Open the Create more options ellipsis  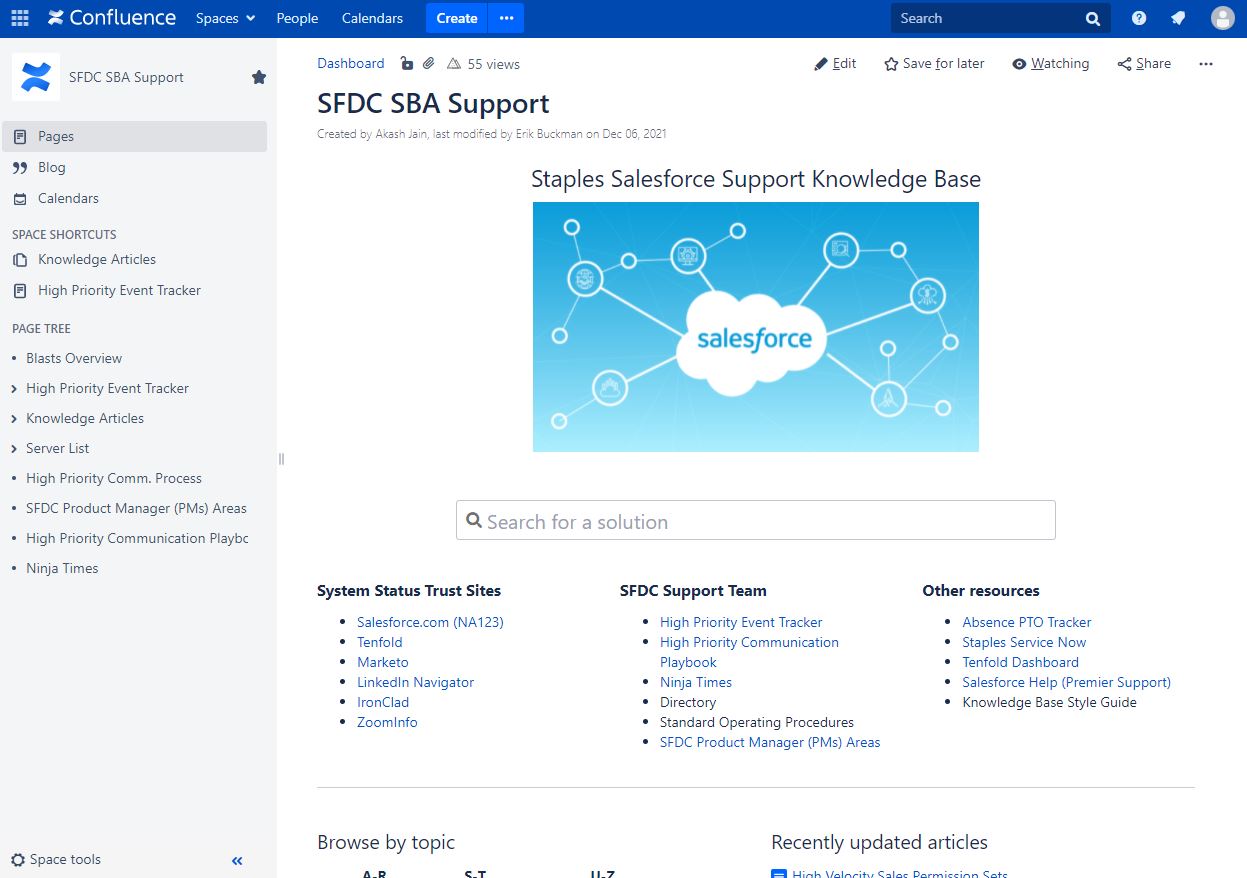[x=506, y=18]
